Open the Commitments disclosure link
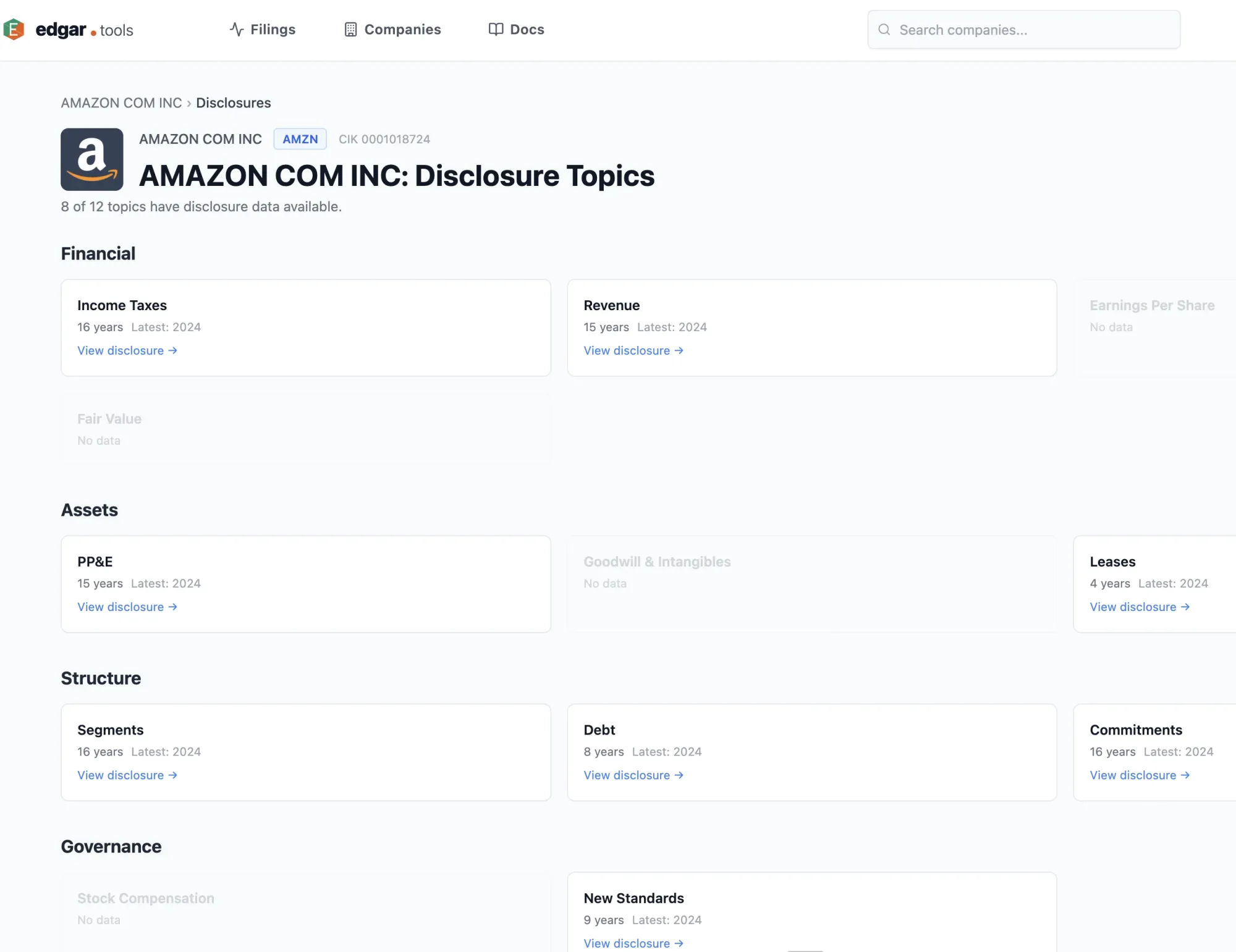 tap(1139, 775)
